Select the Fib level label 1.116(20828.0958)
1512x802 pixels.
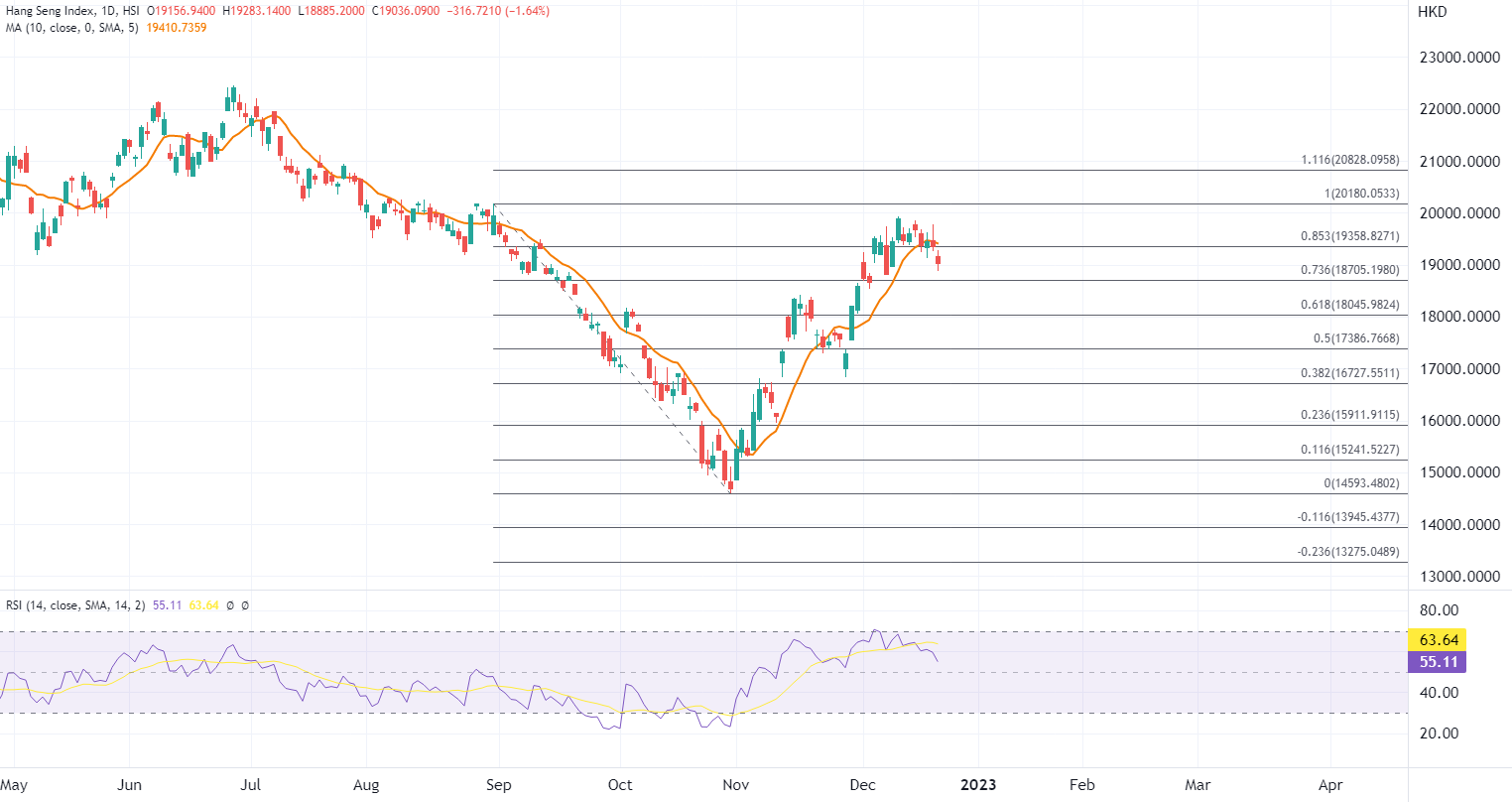pos(1350,160)
